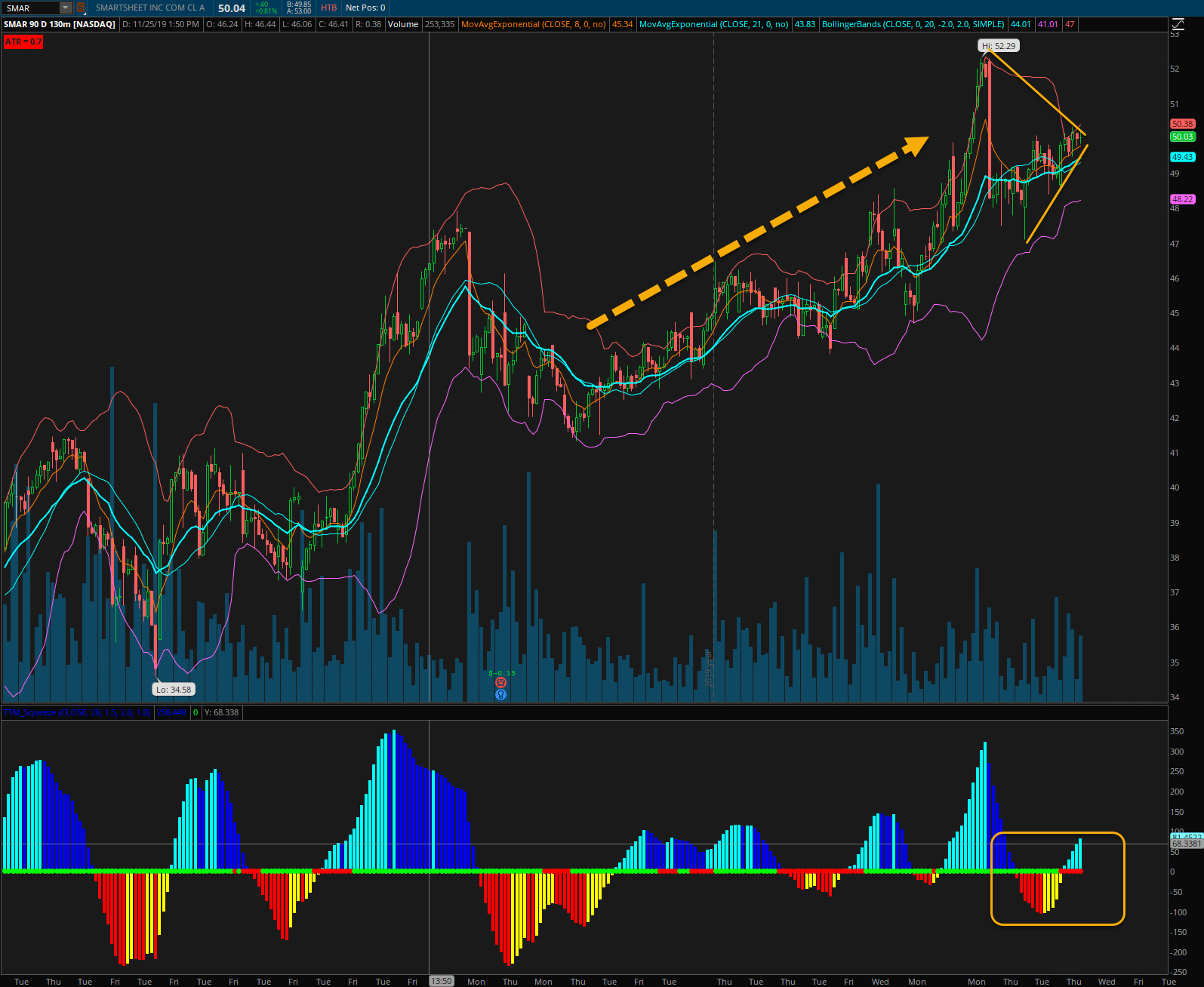1204x987 pixels.
Task: Click the 68.338 crosshair value on squeeze axis
Action: (x=1186, y=844)
